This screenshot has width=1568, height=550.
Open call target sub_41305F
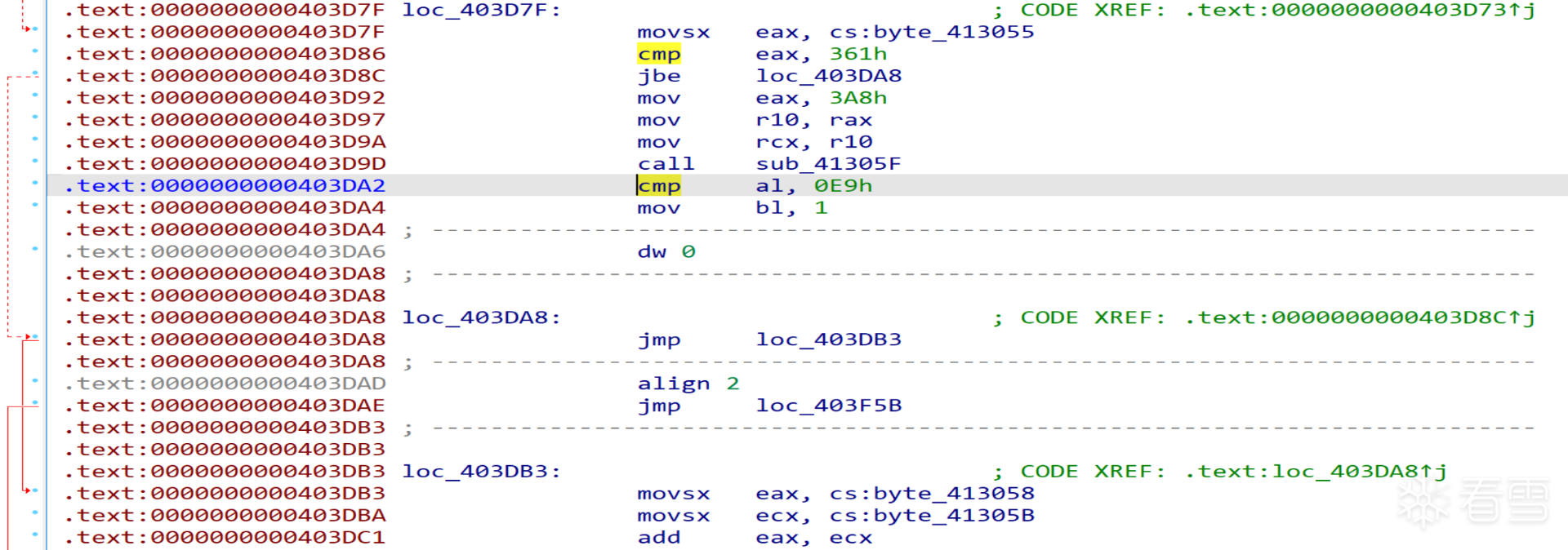click(x=829, y=165)
